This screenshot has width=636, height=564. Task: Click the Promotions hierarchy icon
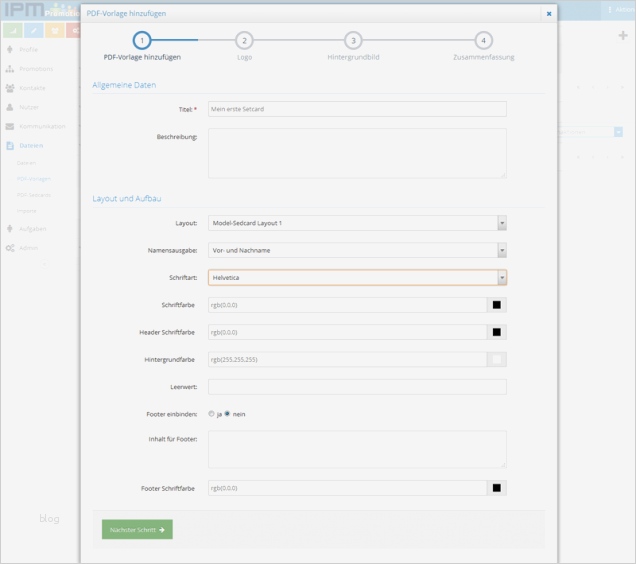coord(10,69)
